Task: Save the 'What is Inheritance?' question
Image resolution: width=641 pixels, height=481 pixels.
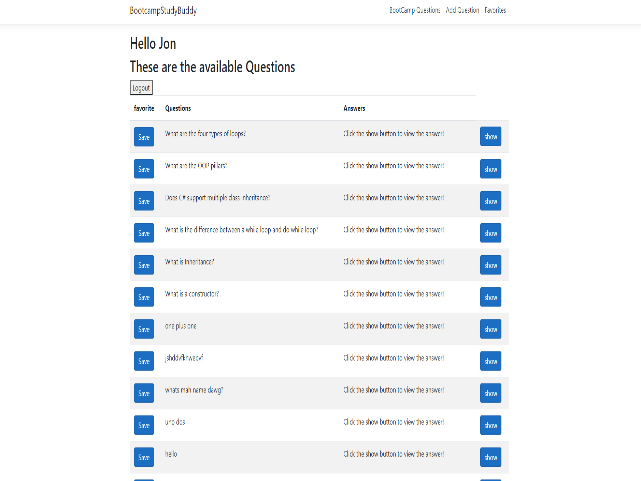Action: pos(144,265)
